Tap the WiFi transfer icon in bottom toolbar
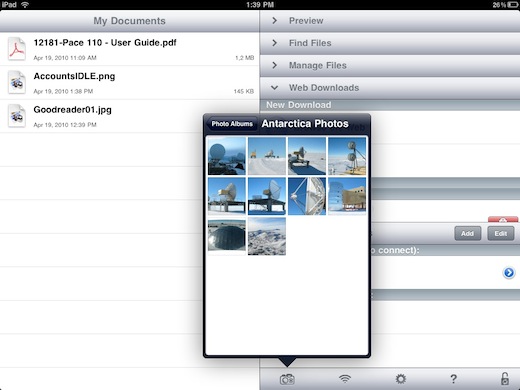520x390 pixels. coord(345,379)
